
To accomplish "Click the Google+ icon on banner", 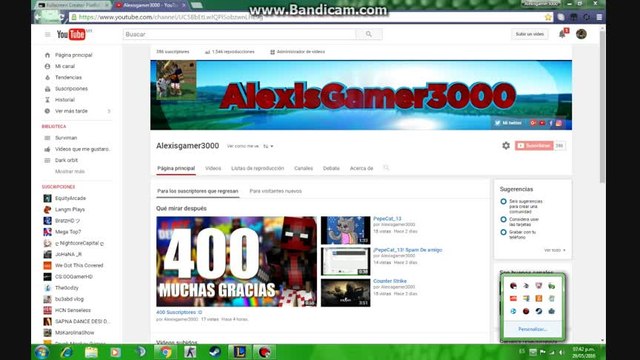I will coord(533,123).
